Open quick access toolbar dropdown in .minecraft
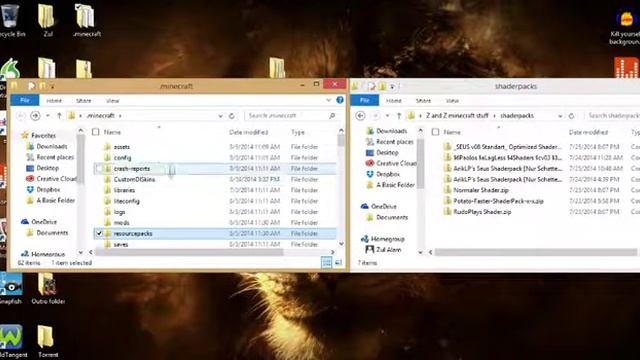Viewport: 640px width, 360px height. pyautogui.click(x=53, y=86)
